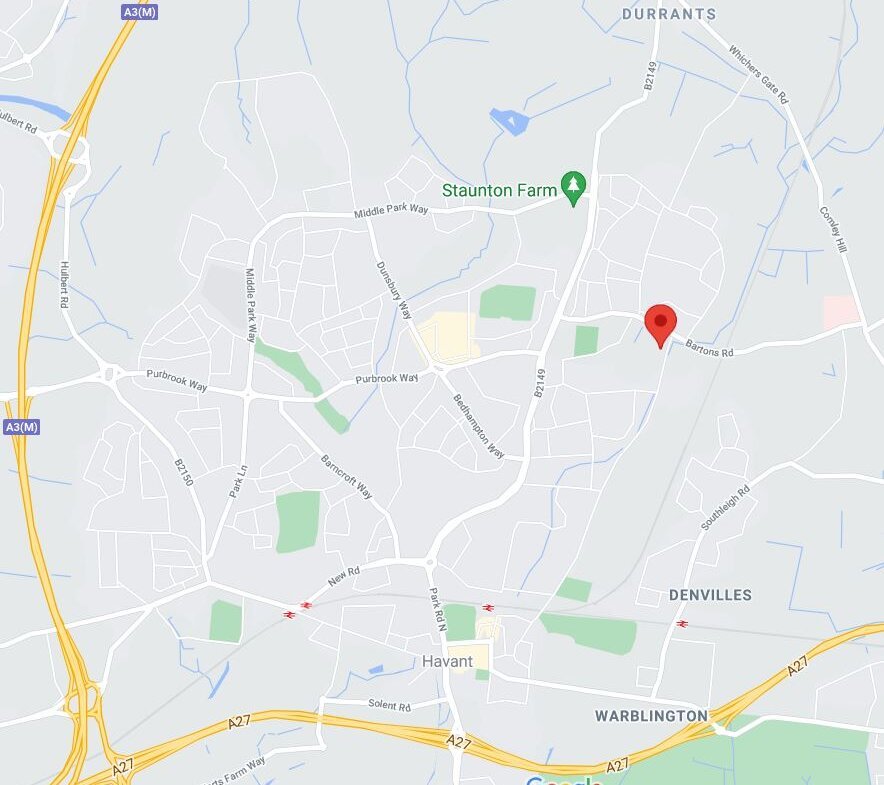
Task: Select the Staunton Farm park icon
Action: coord(573,188)
